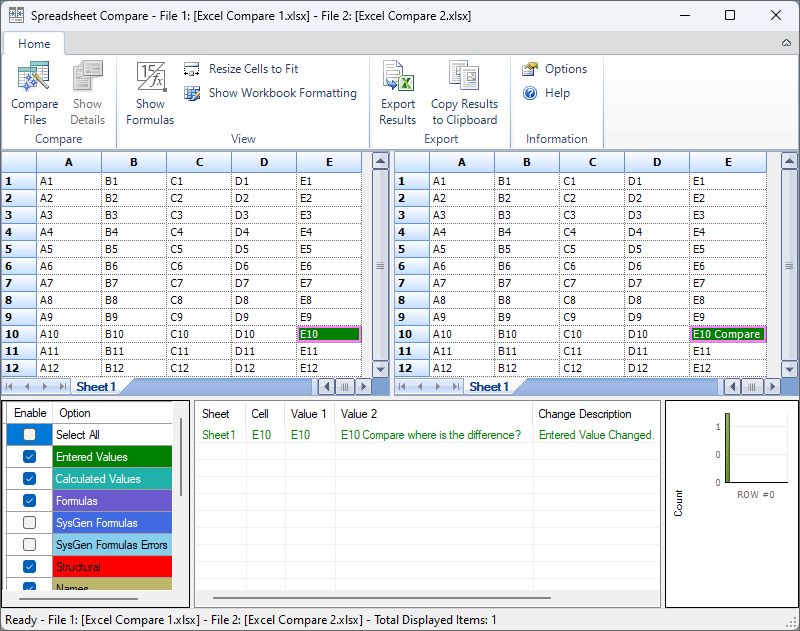The height and width of the screenshot is (631, 800).
Task: Uncheck the Calculated Values checkbox
Action: click(x=30, y=478)
